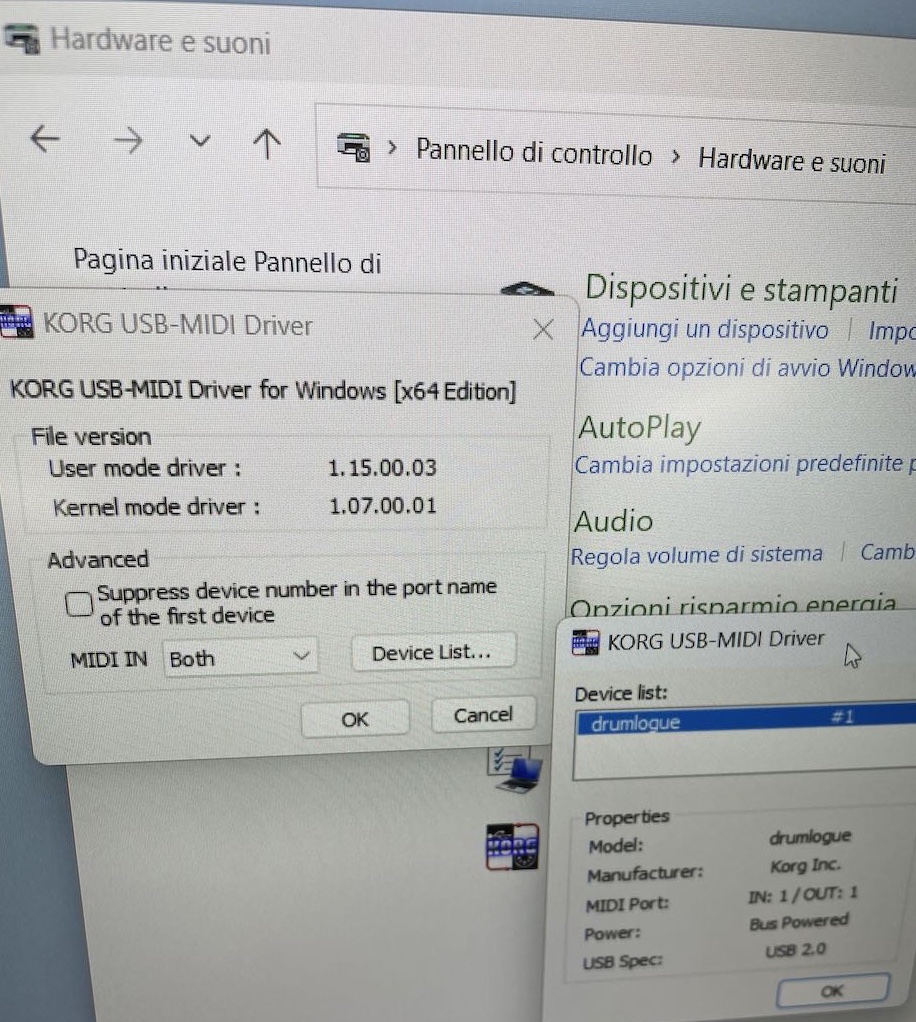Go up one level with up arrow

tap(267, 144)
